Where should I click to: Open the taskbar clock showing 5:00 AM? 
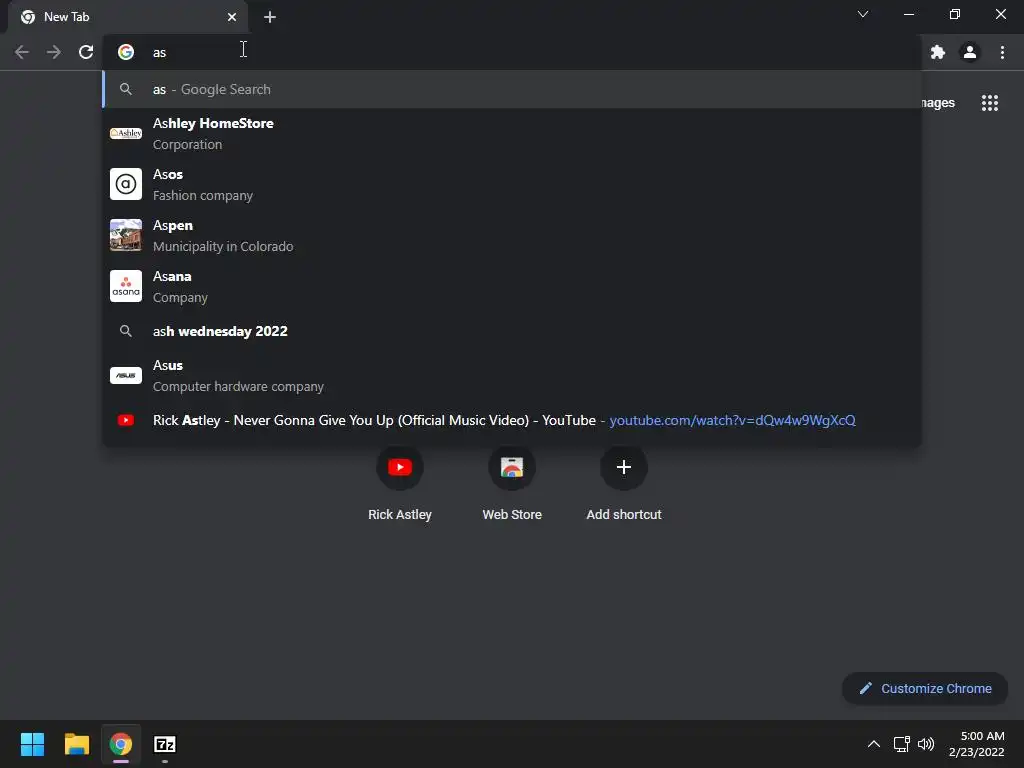tap(977, 744)
